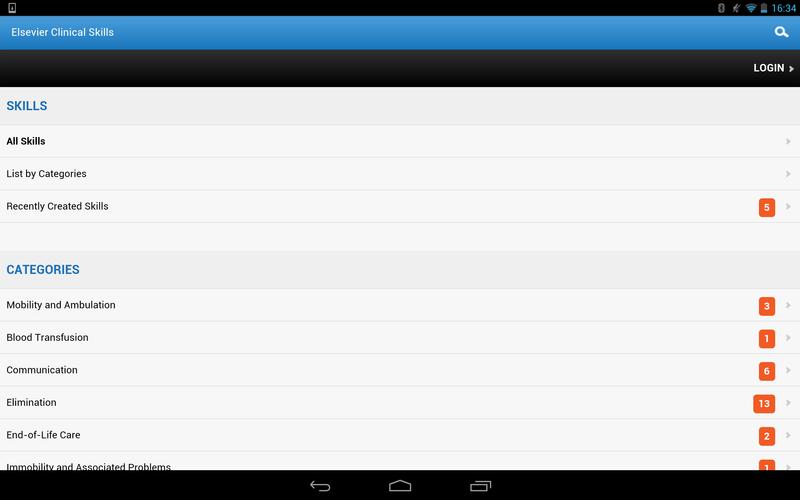Click the orange 5 badge on Recently Created Skills
This screenshot has height=500, width=800.
(x=766, y=207)
